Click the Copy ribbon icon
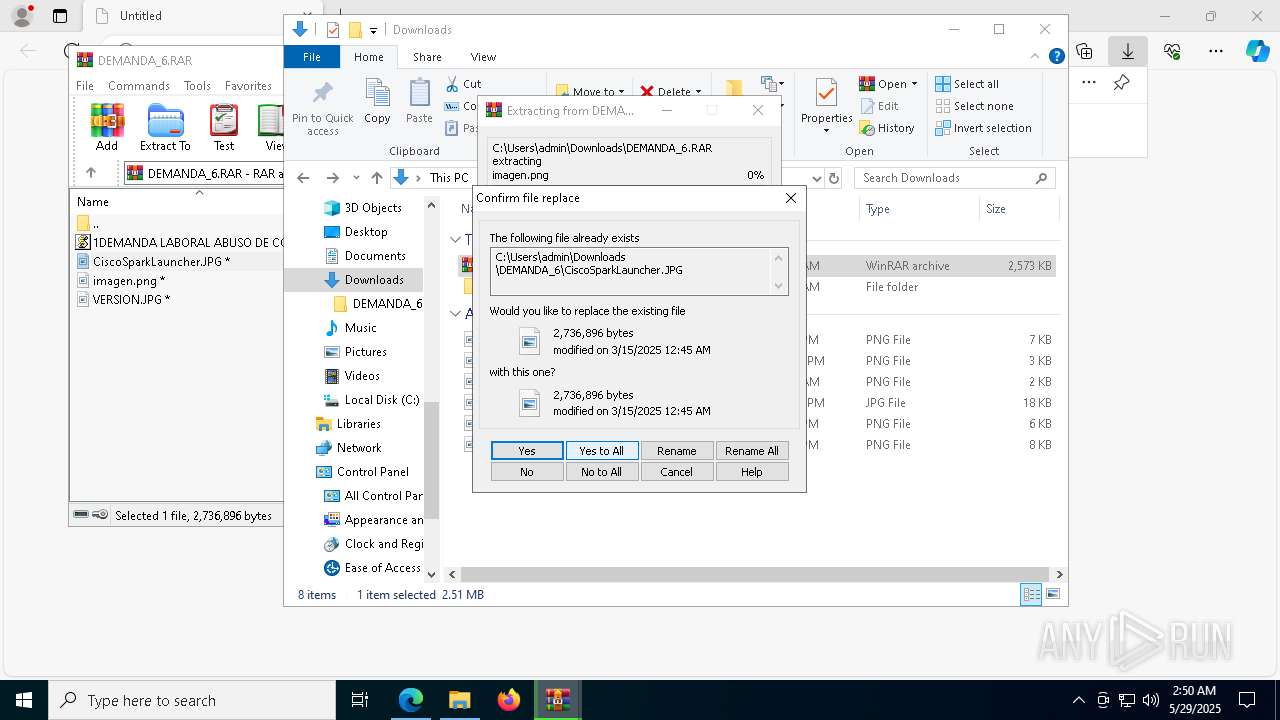 377,102
